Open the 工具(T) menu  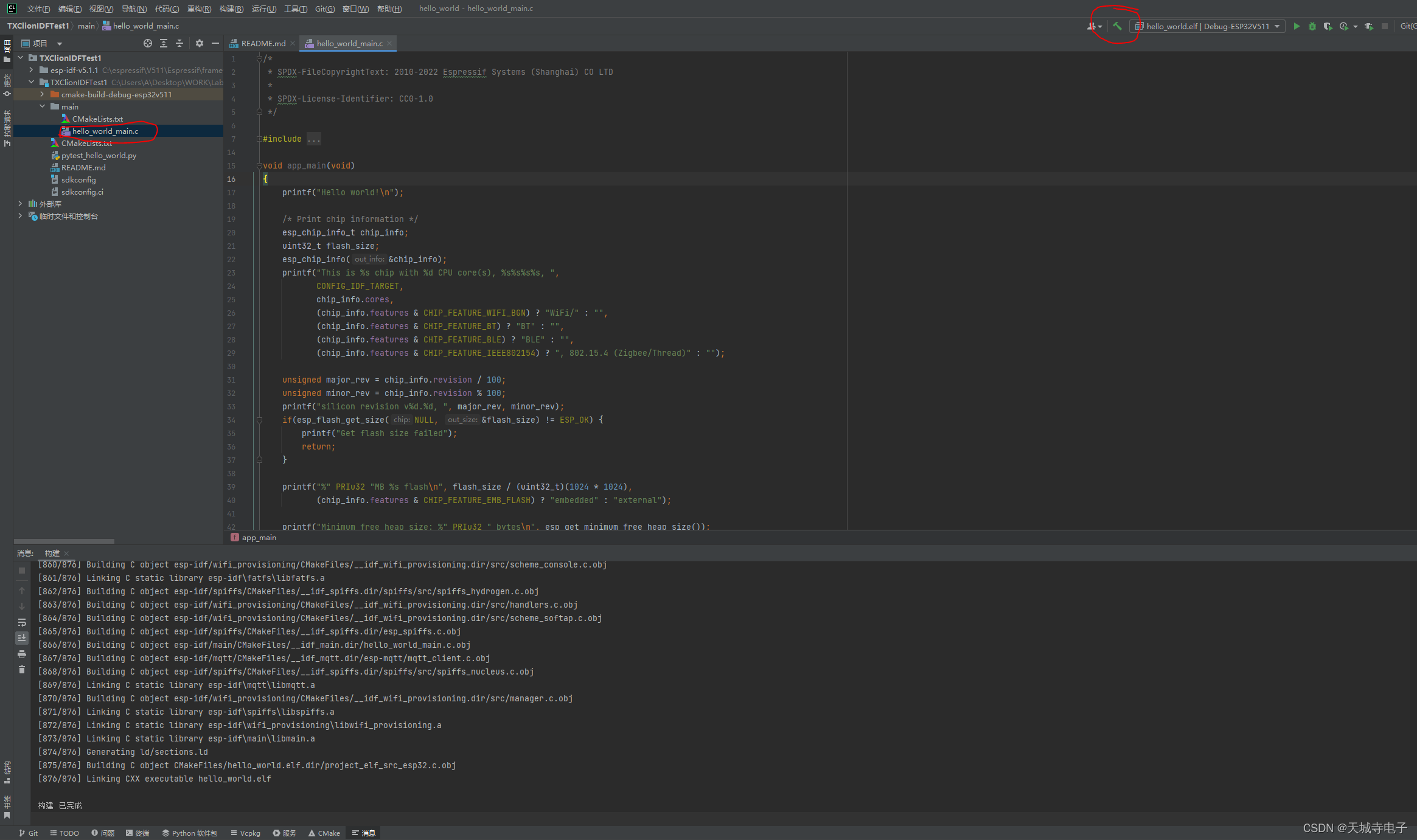296,9
